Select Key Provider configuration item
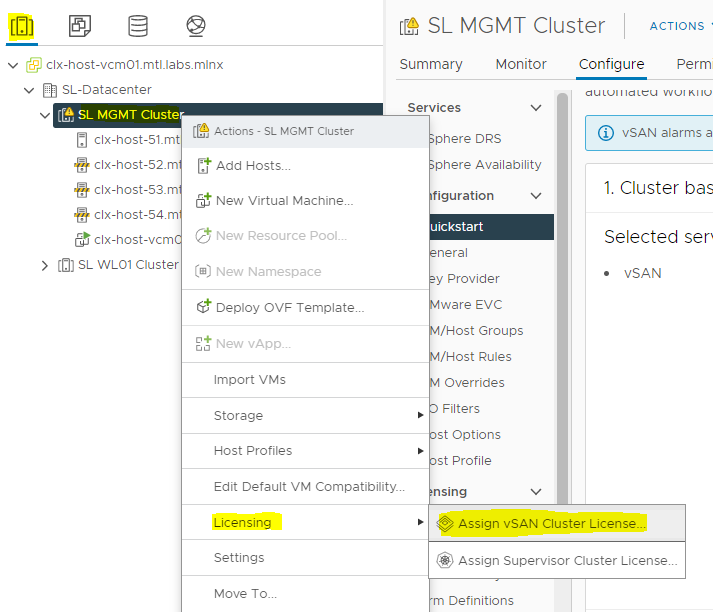The height and width of the screenshot is (612, 713). point(464,279)
